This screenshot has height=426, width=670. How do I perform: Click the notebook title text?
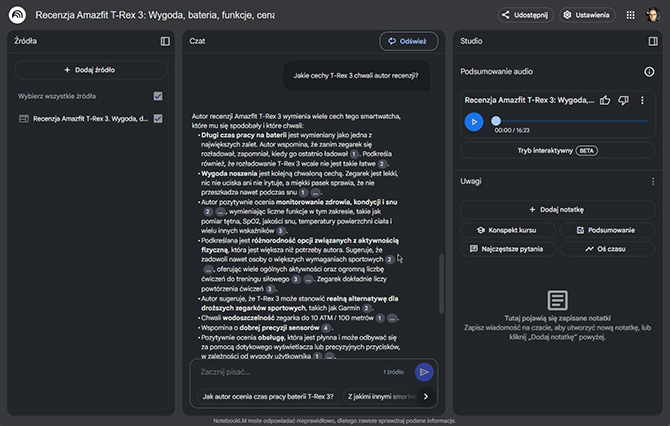click(155, 15)
